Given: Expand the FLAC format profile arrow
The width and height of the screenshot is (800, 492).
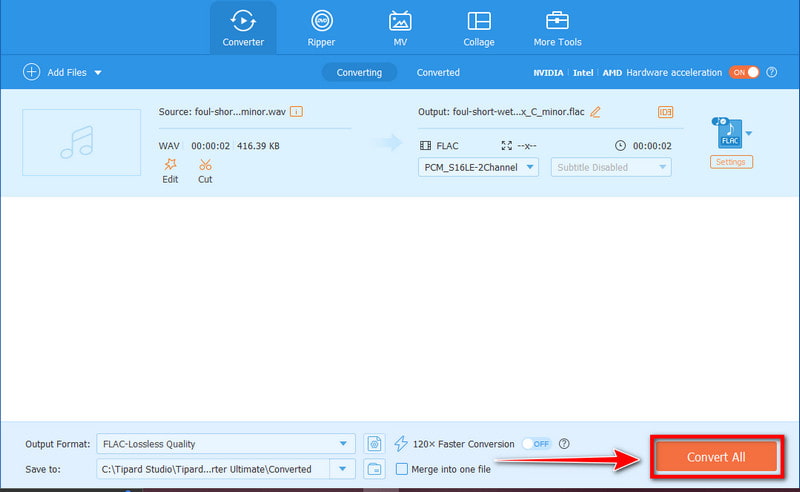Looking at the screenshot, I should pos(748,133).
